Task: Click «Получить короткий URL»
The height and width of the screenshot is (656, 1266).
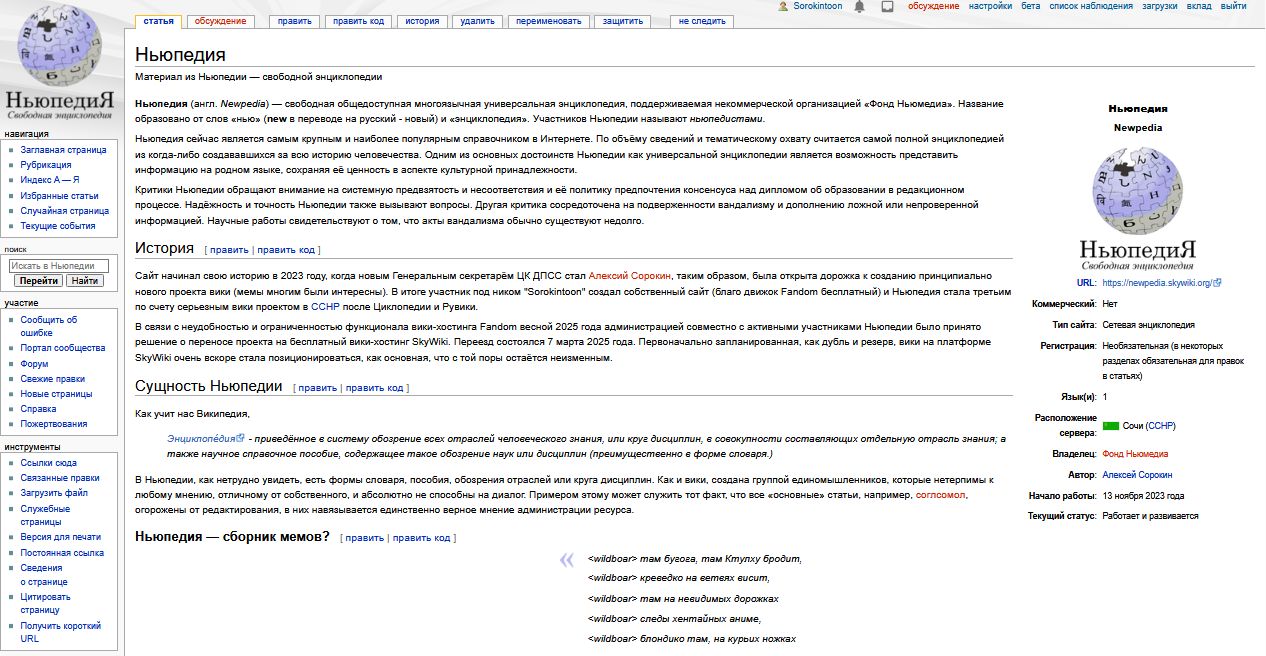Action: pyautogui.click(x=60, y=632)
